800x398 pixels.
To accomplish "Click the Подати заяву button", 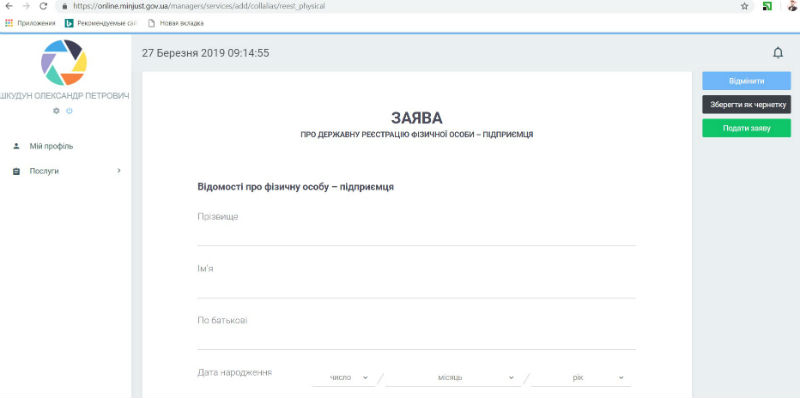I will [746, 128].
